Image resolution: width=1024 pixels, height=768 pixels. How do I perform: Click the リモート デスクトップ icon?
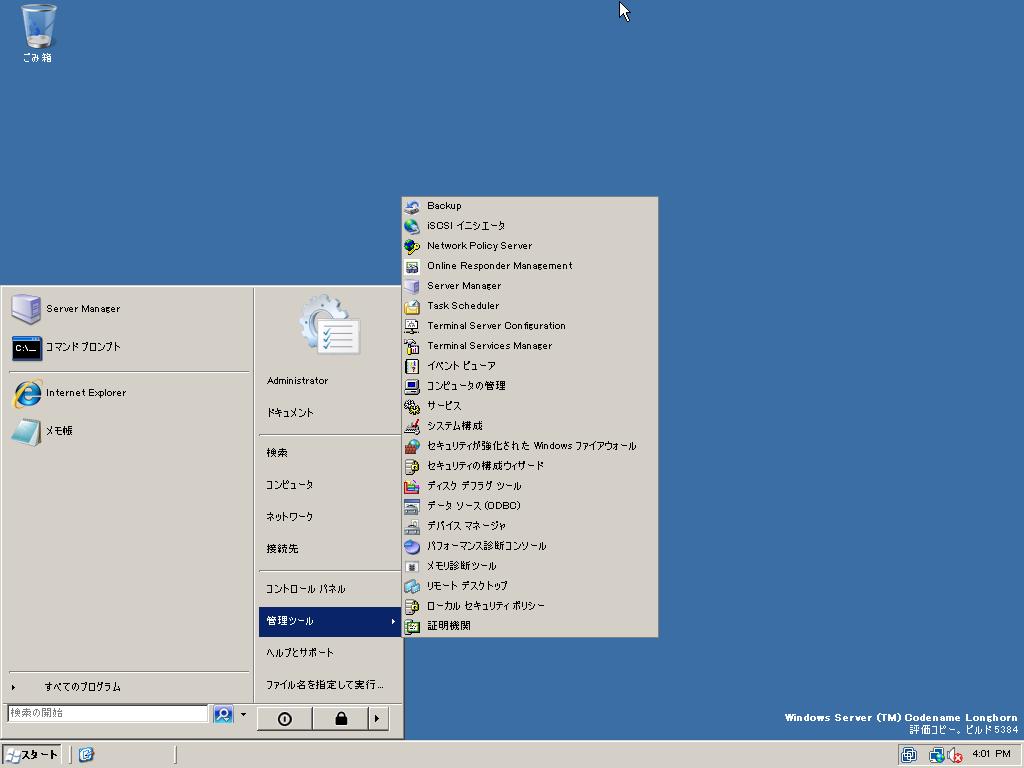point(411,586)
